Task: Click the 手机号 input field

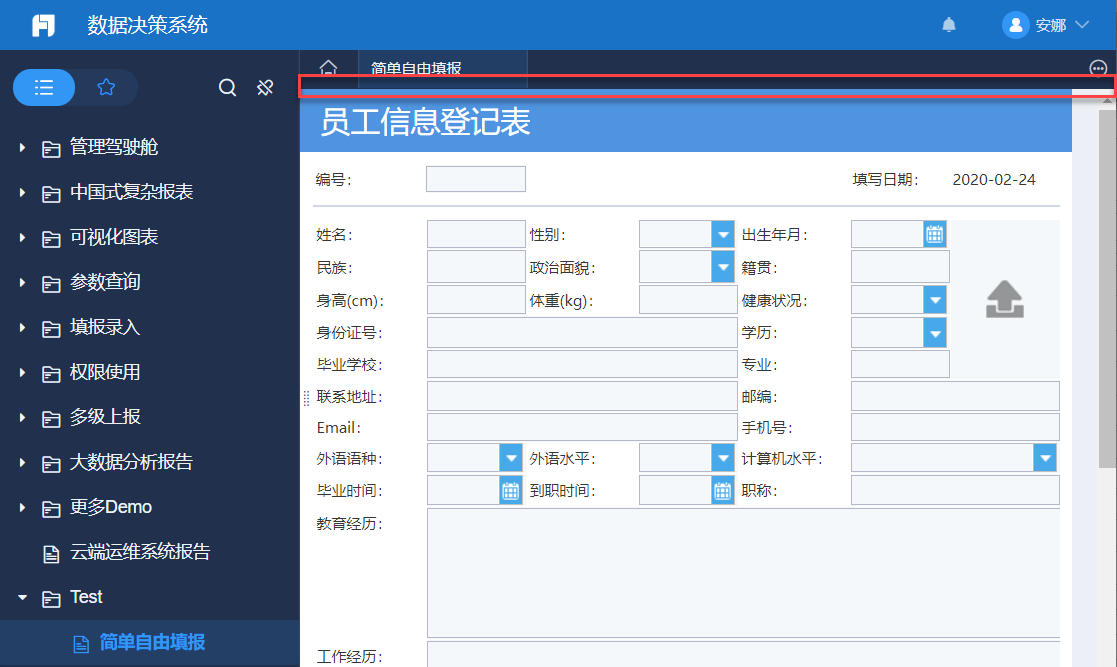Action: (x=955, y=427)
